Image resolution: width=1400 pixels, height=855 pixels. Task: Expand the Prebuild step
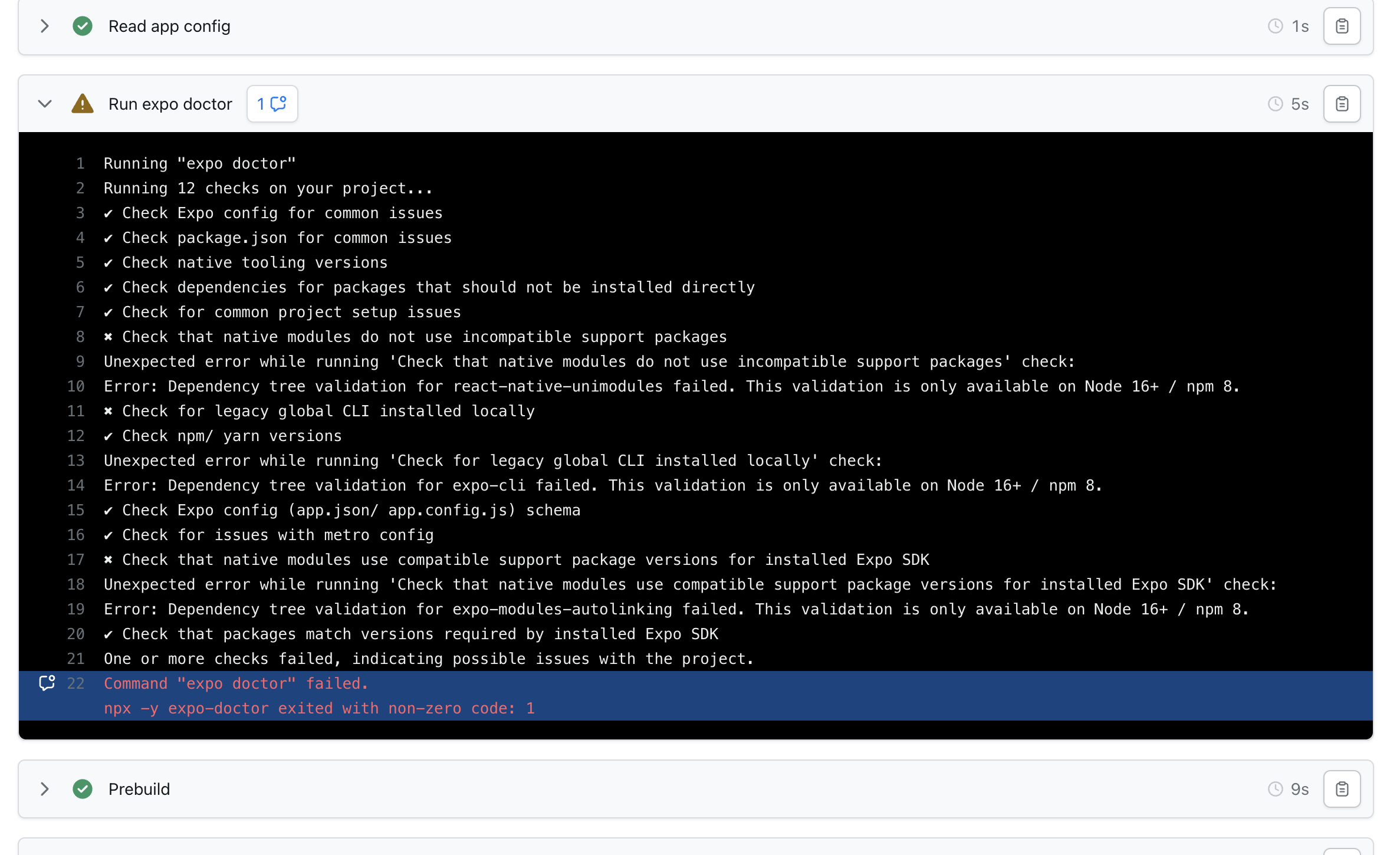point(45,789)
